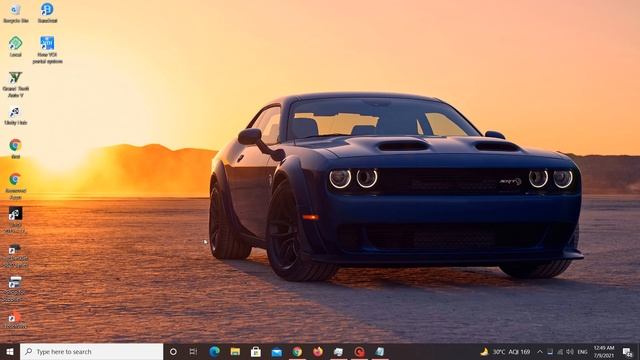Launch Google Chrome from the taskbar
The width and height of the screenshot is (640, 360).
point(297,351)
